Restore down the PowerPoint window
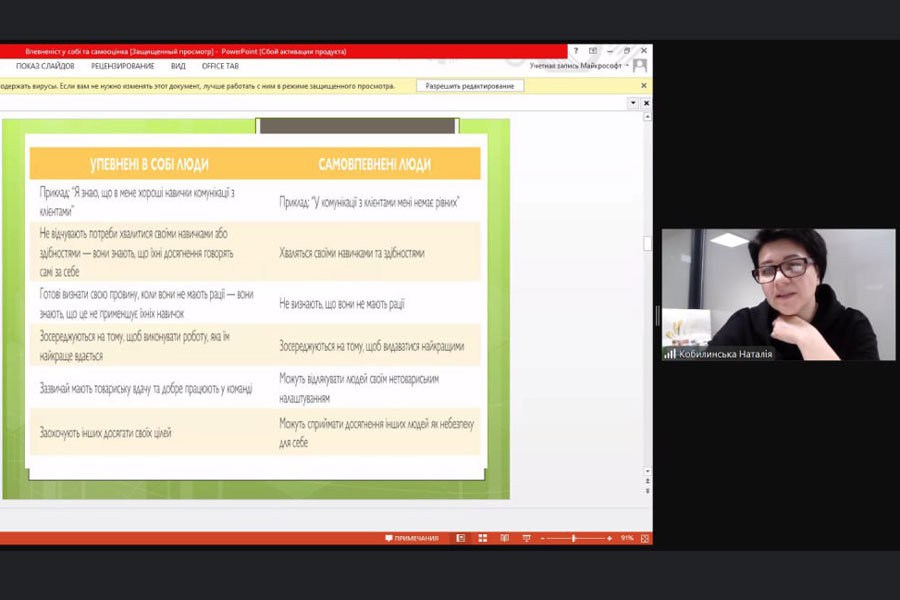Screen dimensions: 900x600 (627, 51)
